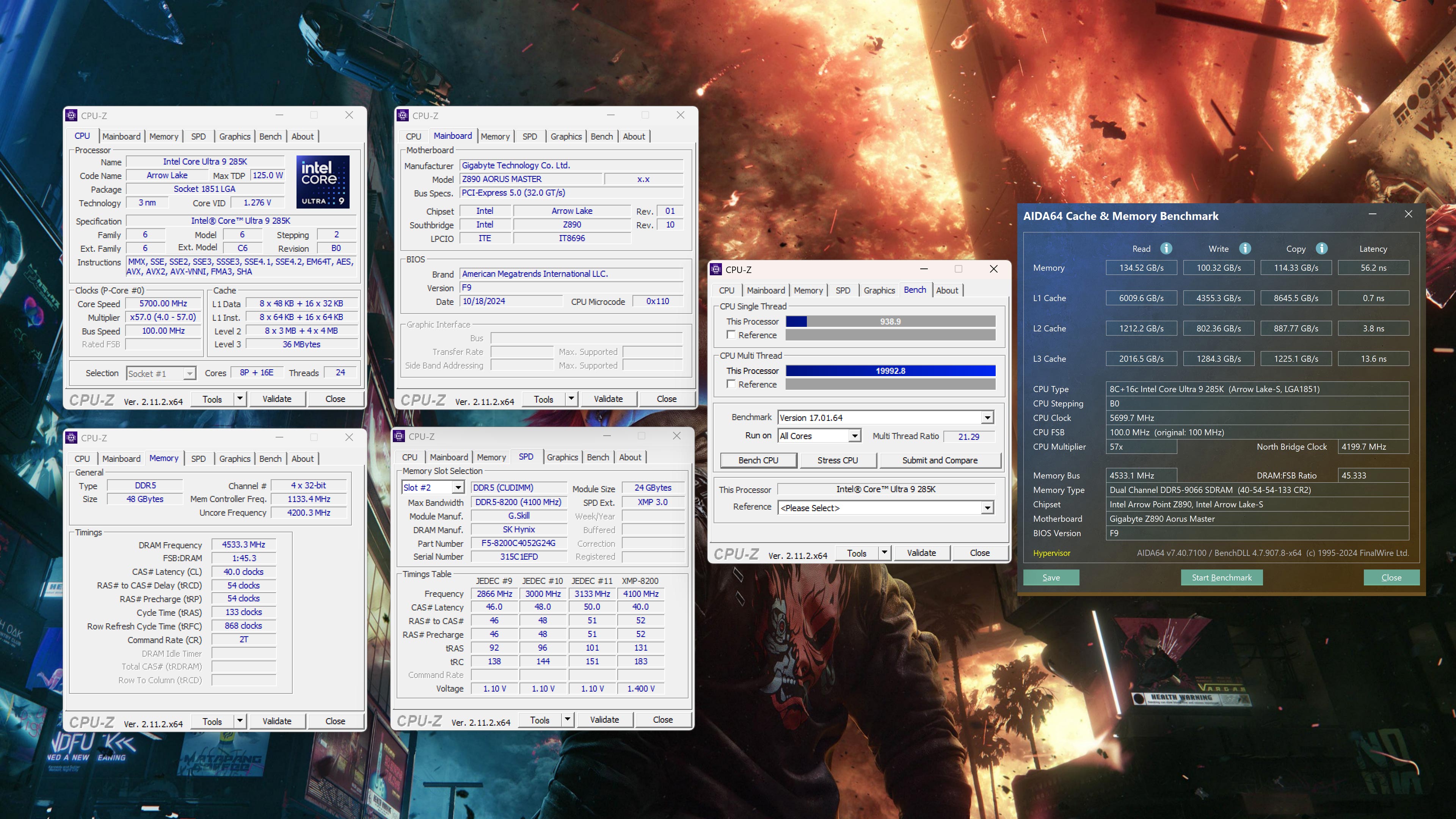Click the Intel Core Ultra 9 logo

[x=323, y=182]
